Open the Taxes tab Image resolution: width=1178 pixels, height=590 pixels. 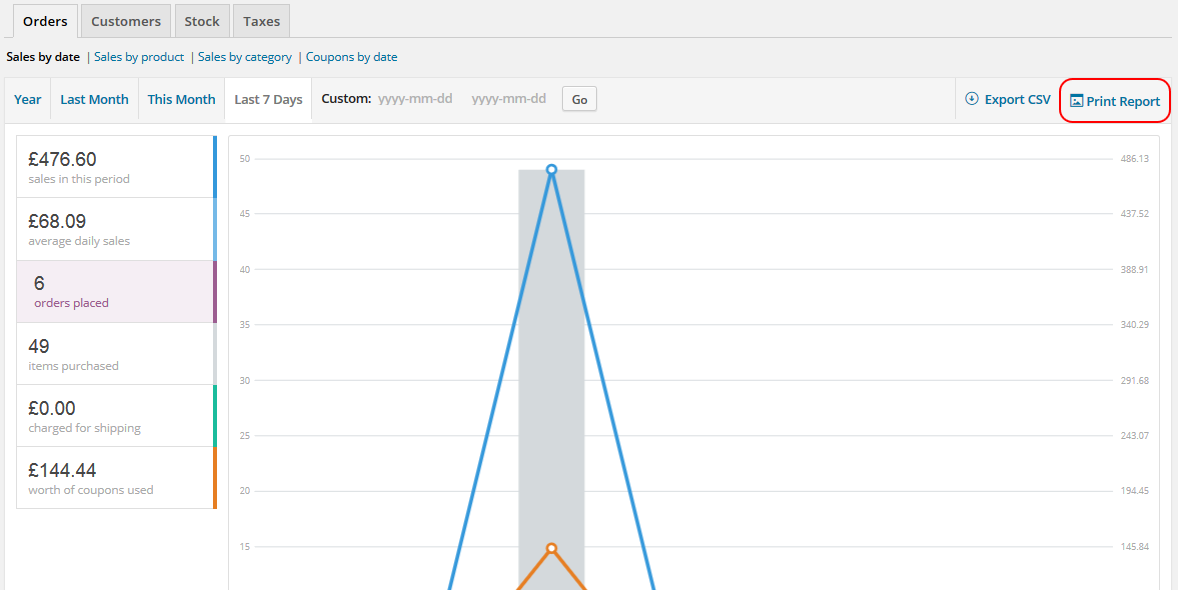click(260, 20)
